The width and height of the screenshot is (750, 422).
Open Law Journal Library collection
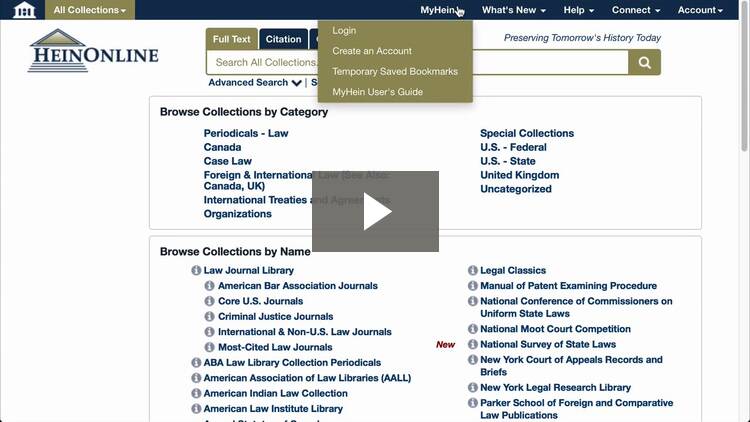tap(249, 270)
